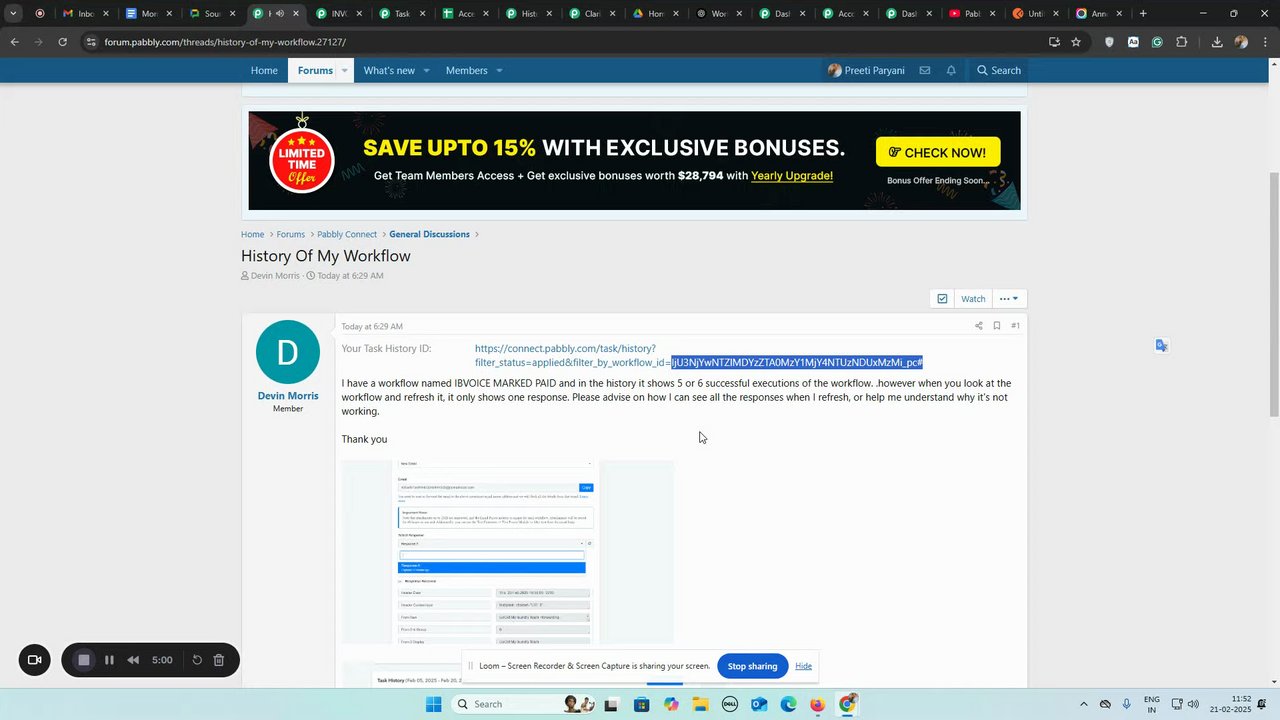Viewport: 1280px width, 720px height.
Task: Click the browser back arrow
Action: tap(14, 42)
